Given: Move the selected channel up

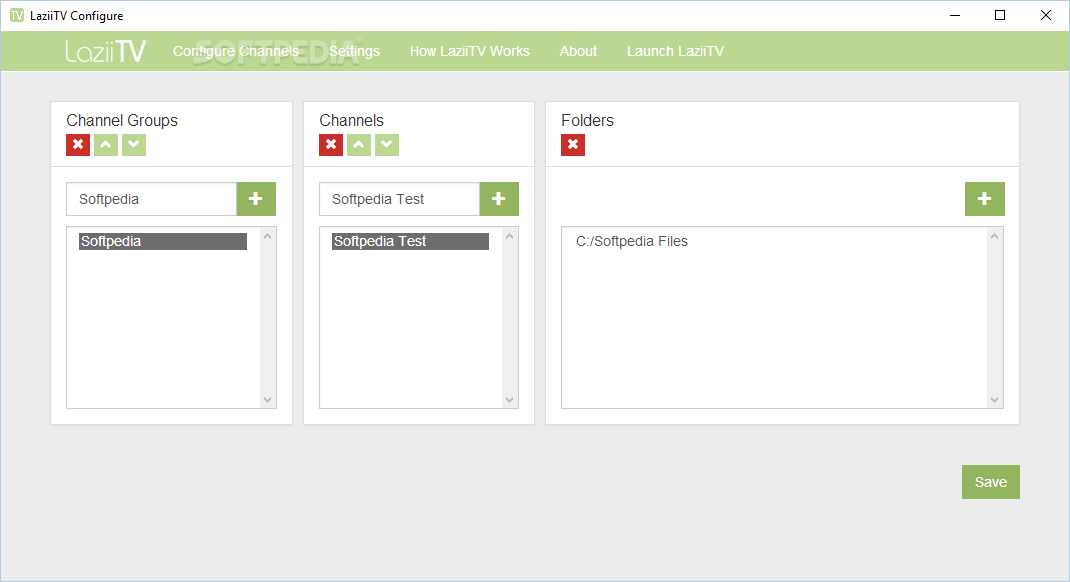Looking at the screenshot, I should [x=359, y=145].
